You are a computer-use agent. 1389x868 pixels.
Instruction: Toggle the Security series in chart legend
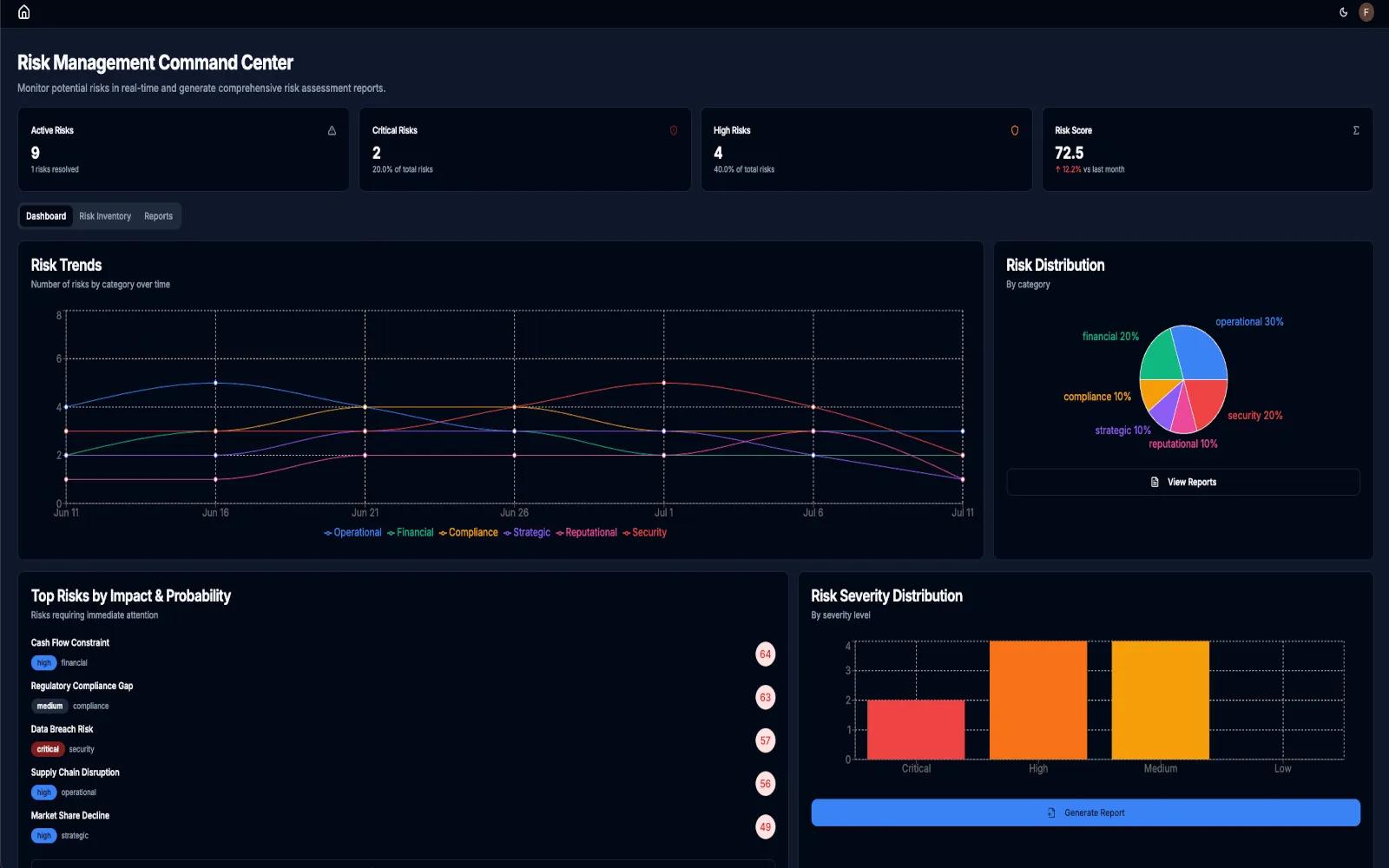pos(645,533)
